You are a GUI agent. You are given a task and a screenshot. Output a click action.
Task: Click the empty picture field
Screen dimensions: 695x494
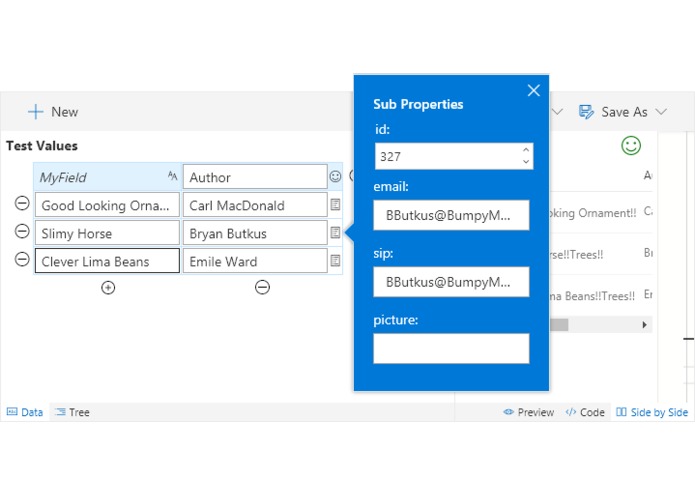(x=451, y=349)
